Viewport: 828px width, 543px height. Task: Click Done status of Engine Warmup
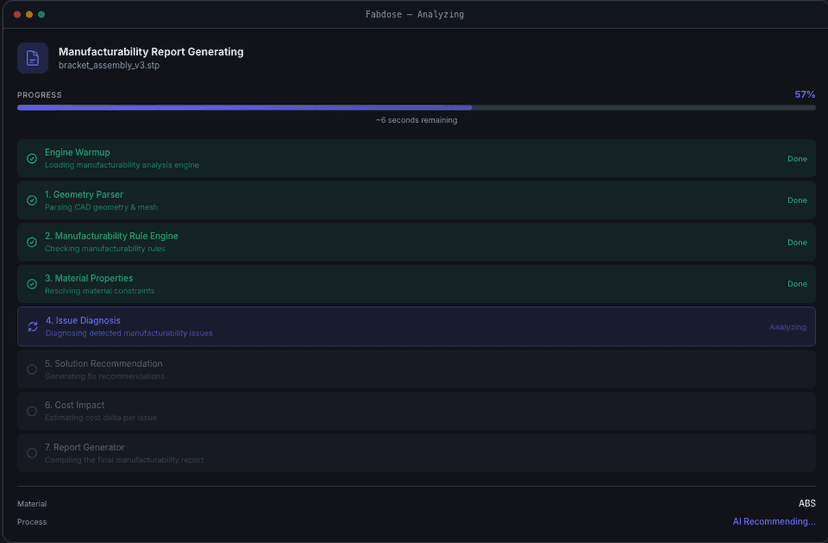pyautogui.click(x=797, y=159)
